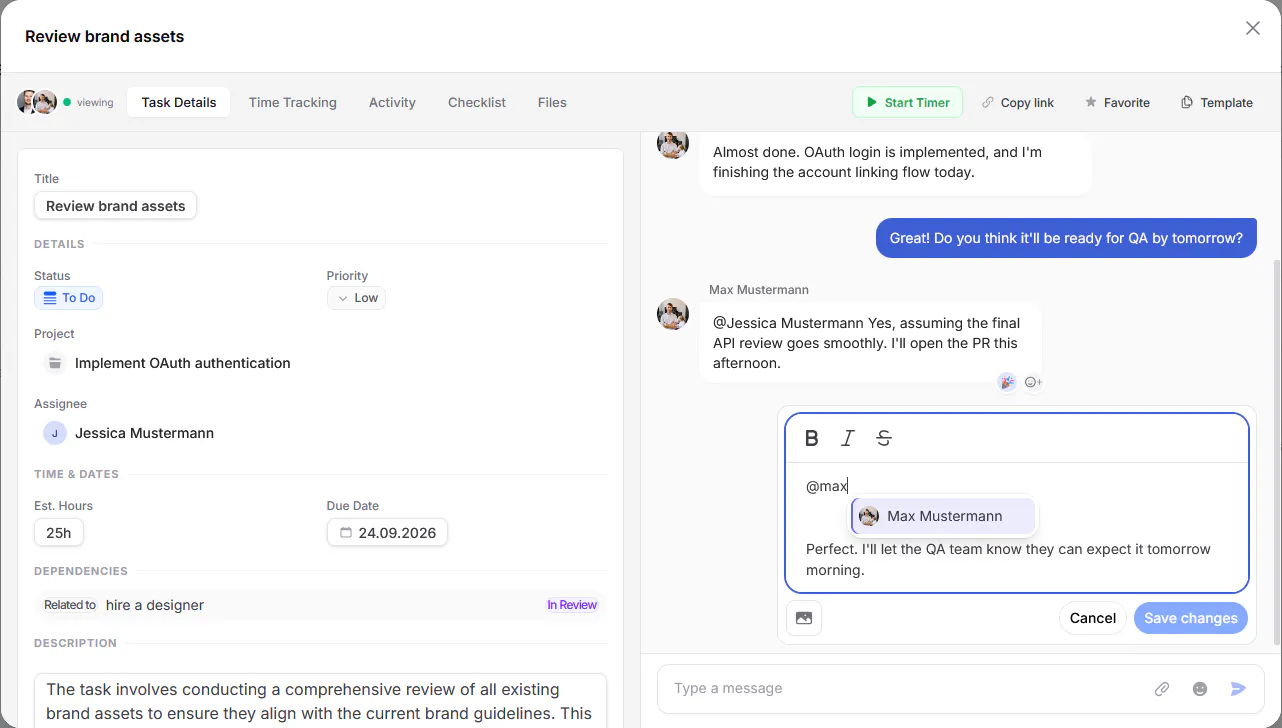Click the calendar icon in Due Date
1282x728 pixels.
coord(346,533)
